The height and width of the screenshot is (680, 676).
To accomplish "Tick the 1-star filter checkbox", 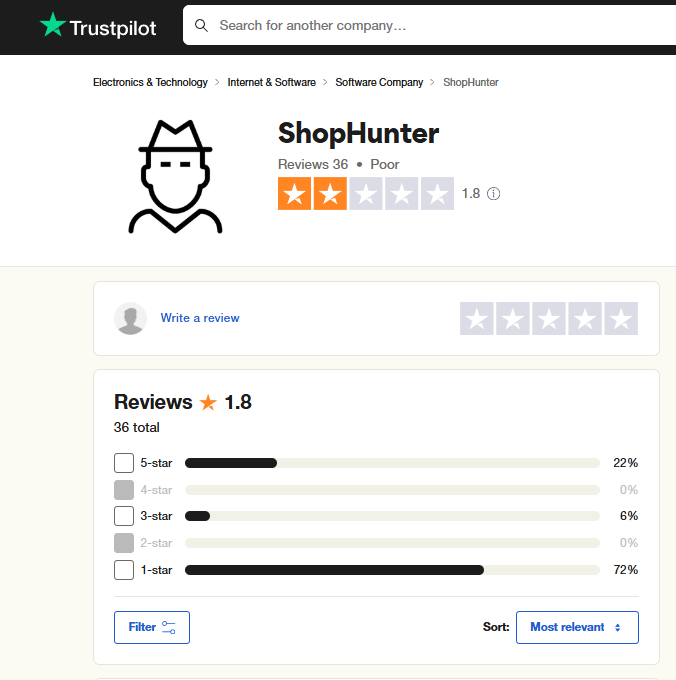I will [x=124, y=570].
